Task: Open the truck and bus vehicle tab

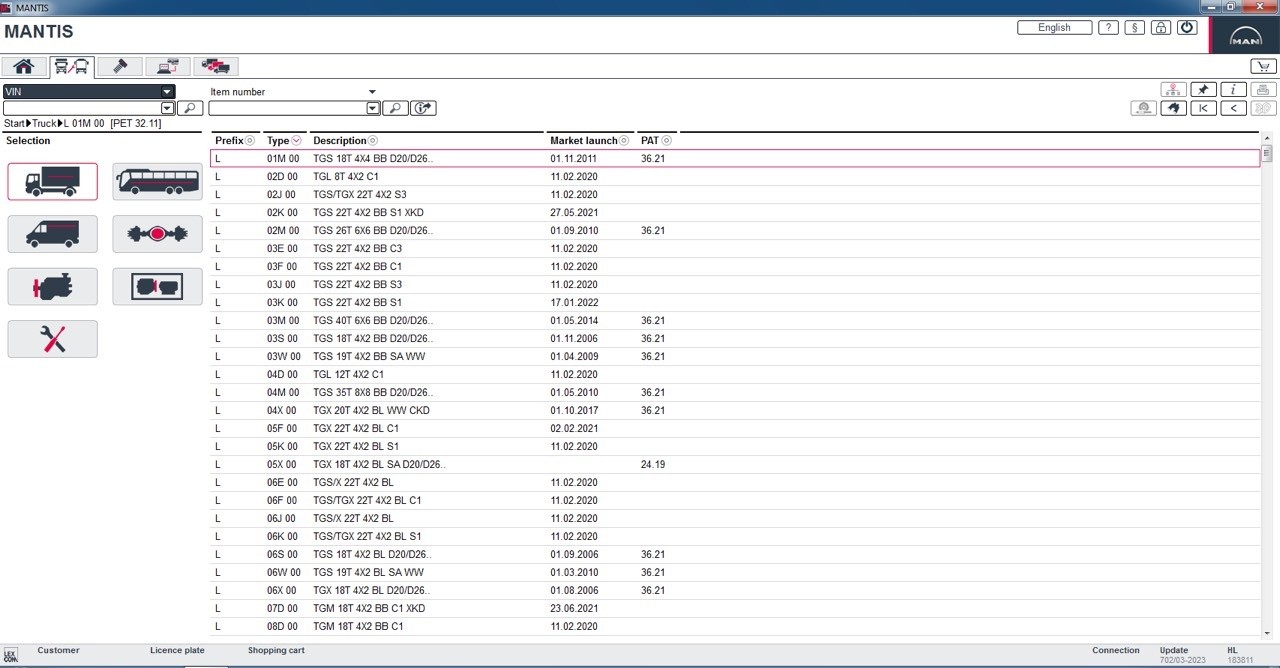Action: pos(72,67)
